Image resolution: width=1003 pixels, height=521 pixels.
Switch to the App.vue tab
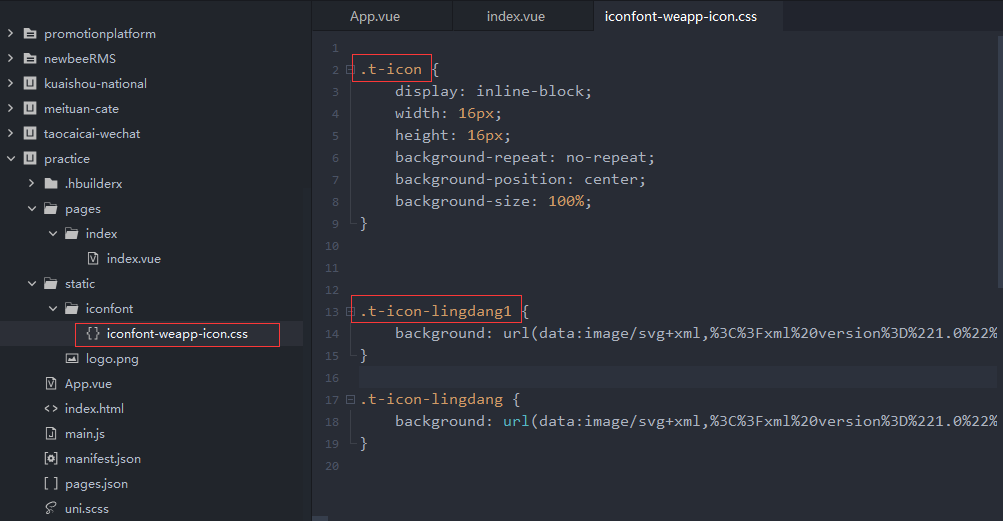(x=375, y=17)
